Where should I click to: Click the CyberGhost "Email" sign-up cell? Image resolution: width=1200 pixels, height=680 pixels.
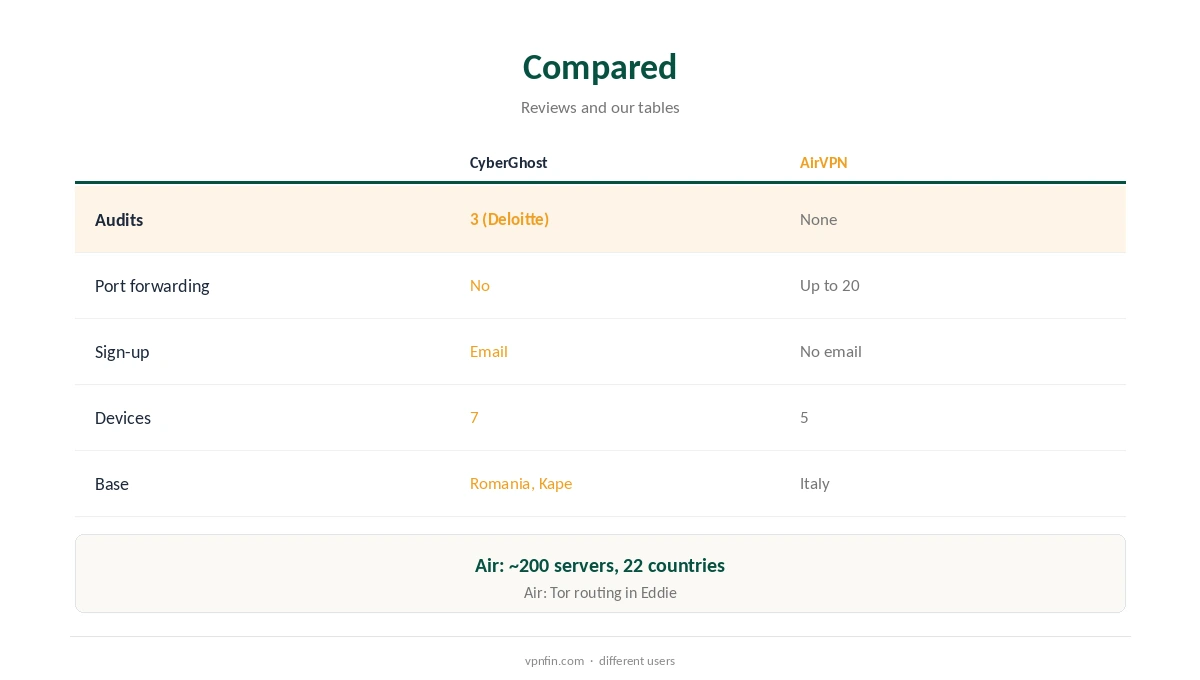pos(488,351)
